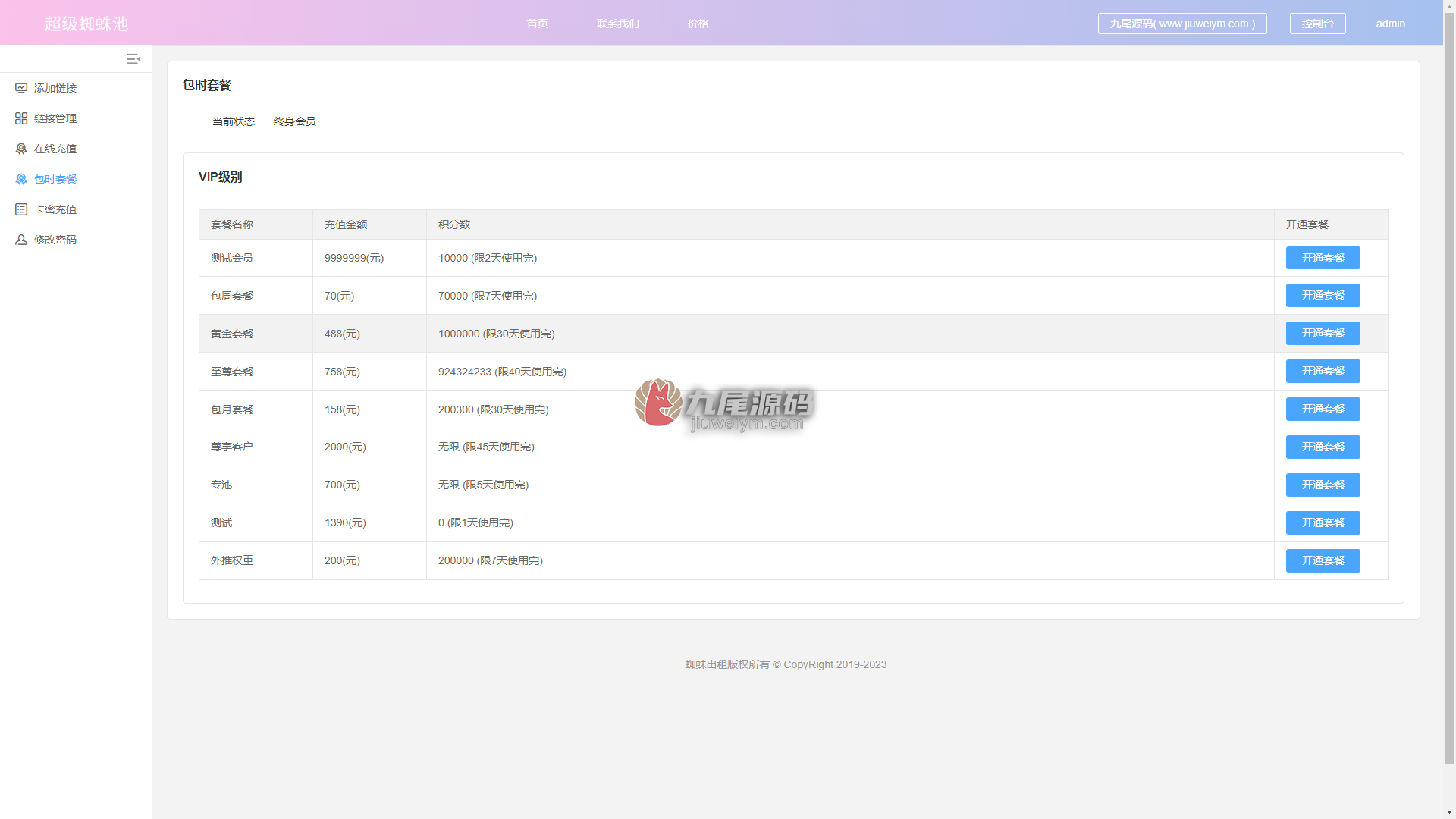The height and width of the screenshot is (819, 1456).
Task: Click the 积分数 column header
Action: (850, 224)
